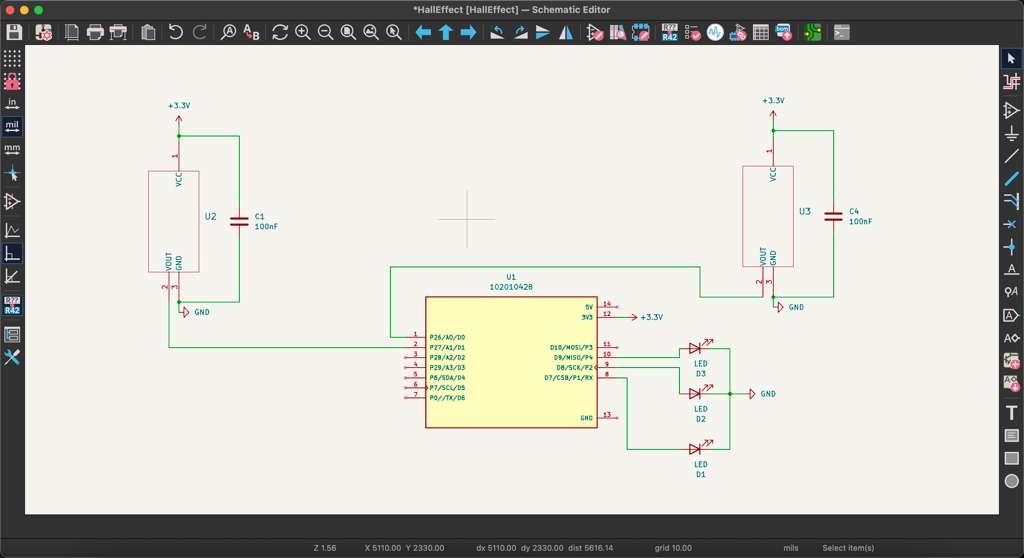Choose the Add Text tool
This screenshot has height=558, width=1024.
coord(1011,413)
